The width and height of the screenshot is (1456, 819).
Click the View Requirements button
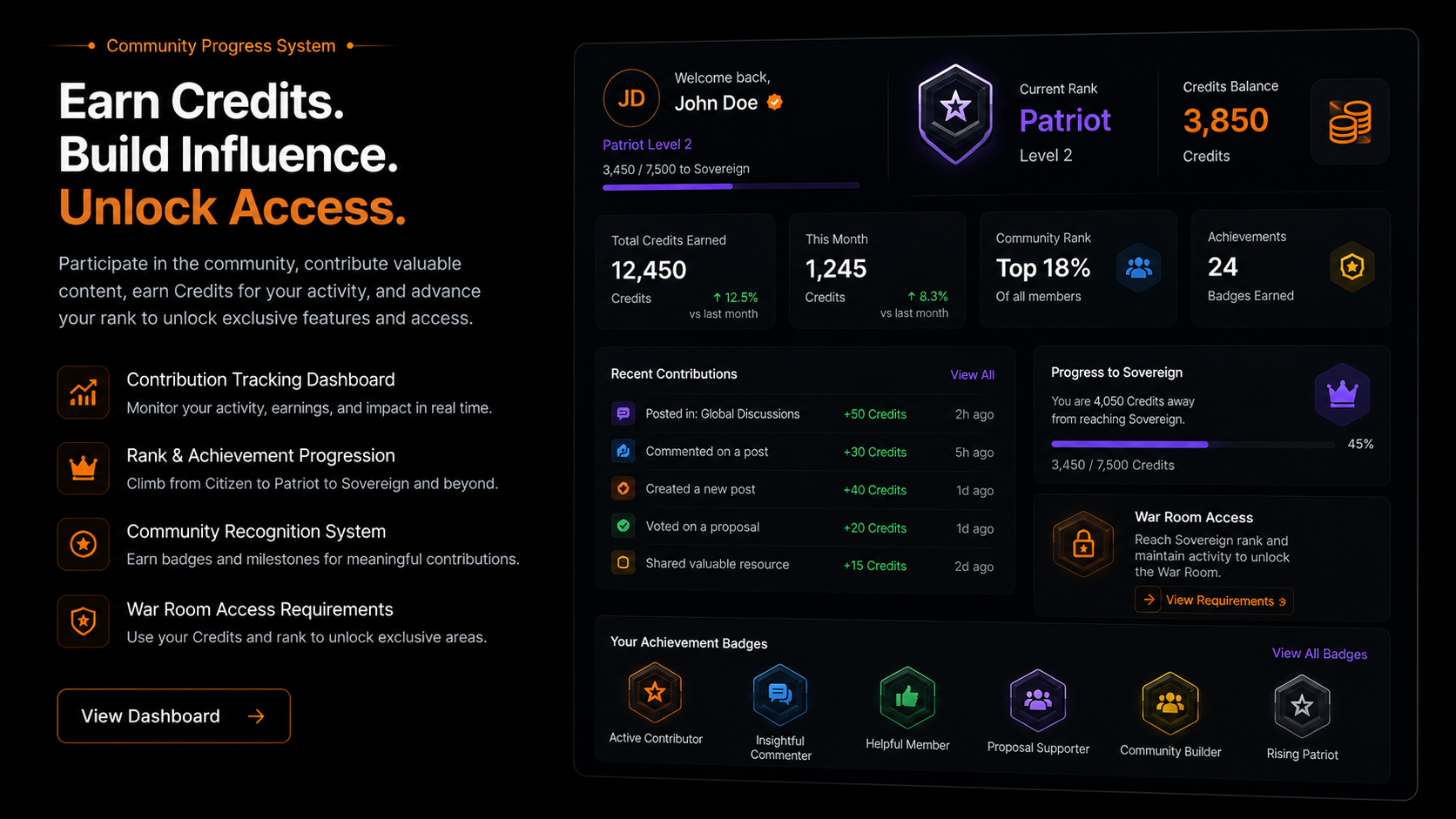coord(1214,601)
